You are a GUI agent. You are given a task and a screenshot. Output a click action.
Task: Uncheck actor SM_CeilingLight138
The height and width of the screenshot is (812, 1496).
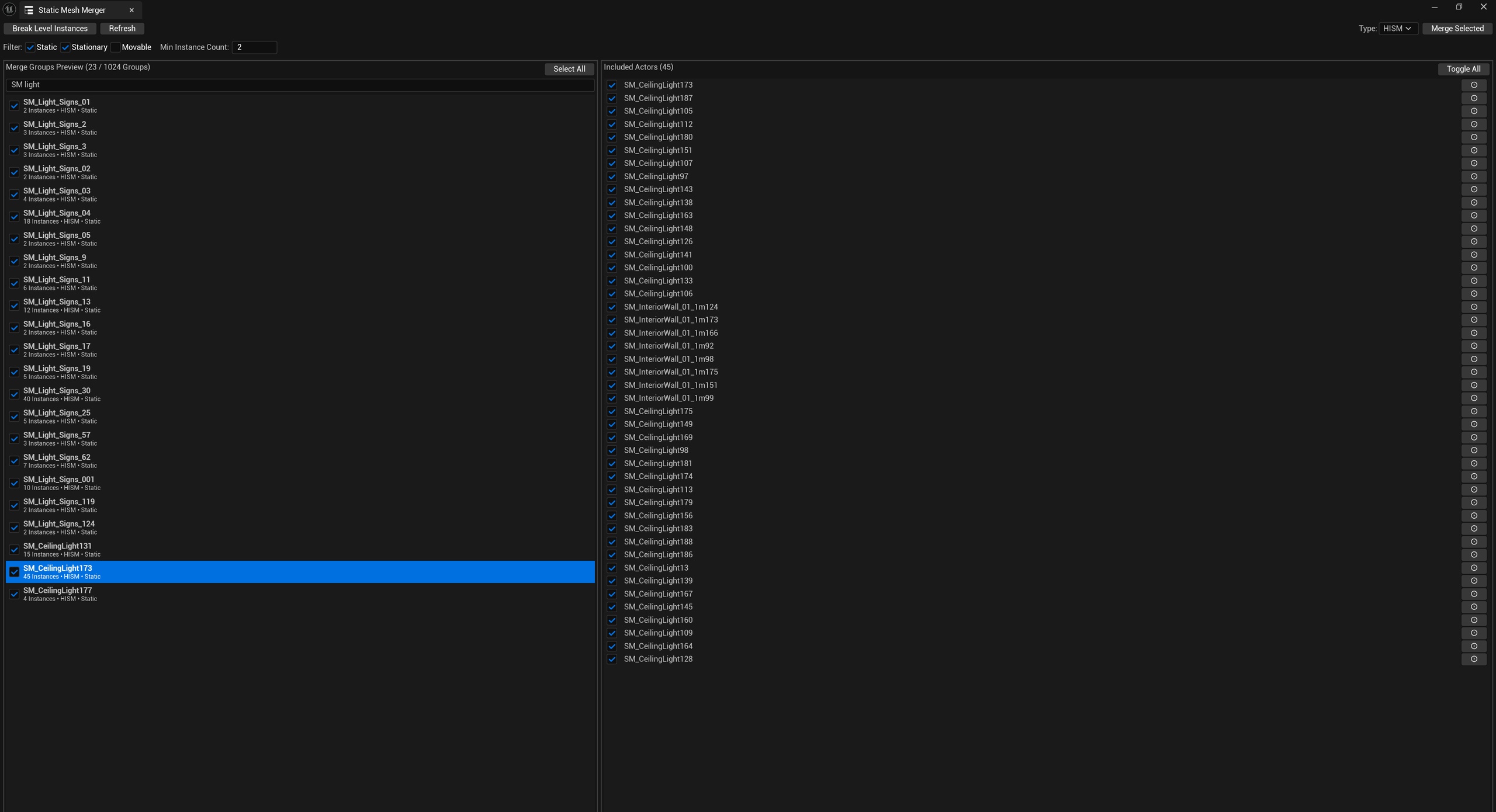tap(612, 203)
